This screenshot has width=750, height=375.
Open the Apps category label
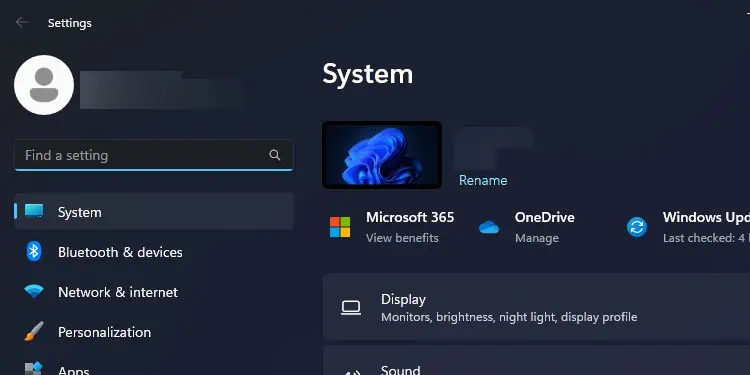pos(74,370)
